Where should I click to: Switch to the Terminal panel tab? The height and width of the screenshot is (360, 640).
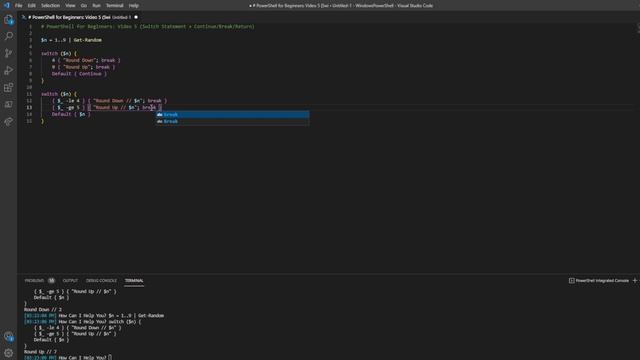[x=134, y=281]
